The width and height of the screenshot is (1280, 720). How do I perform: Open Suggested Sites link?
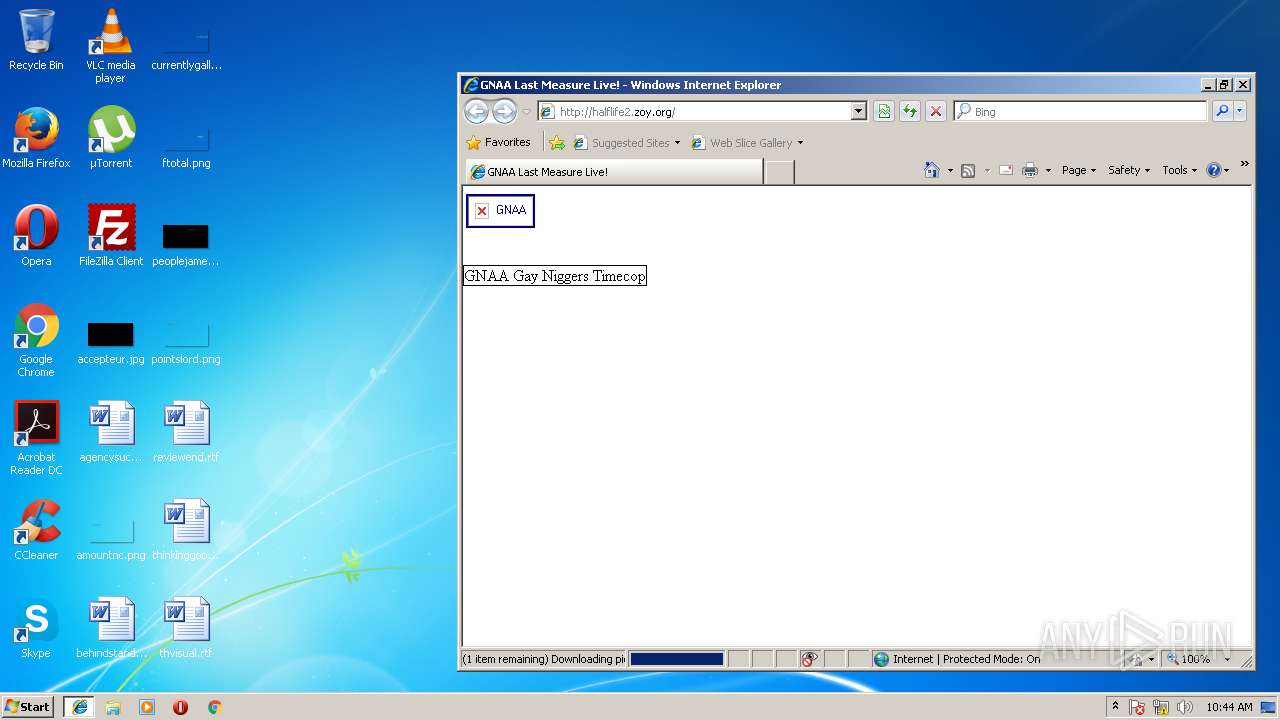(622, 143)
